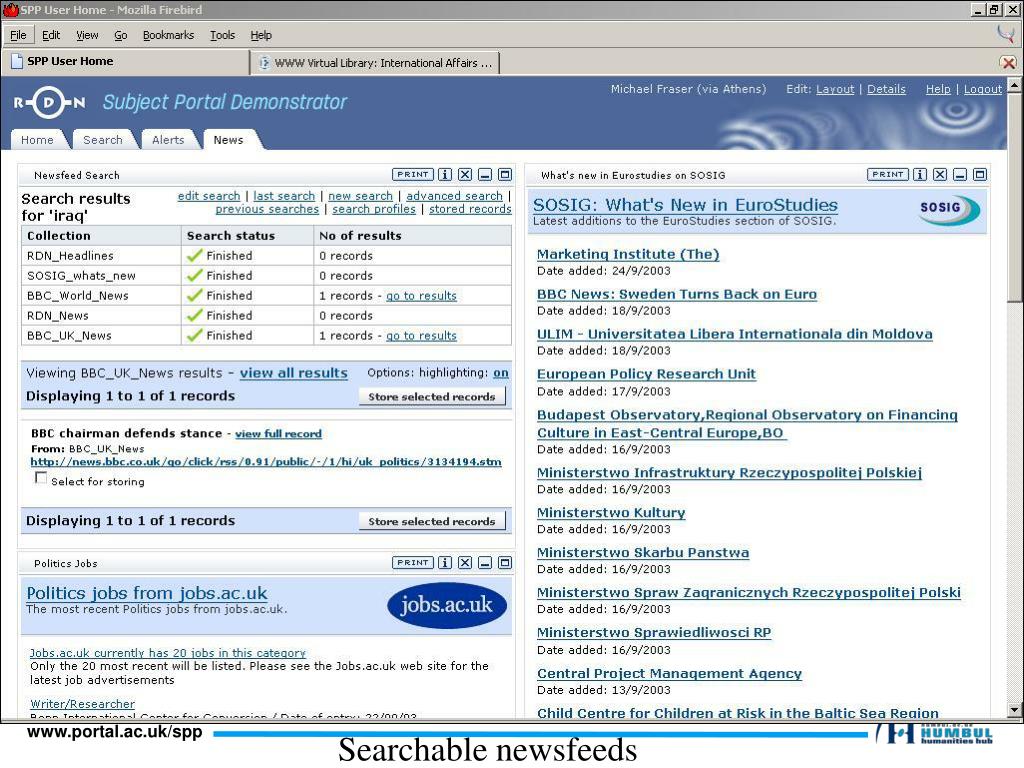The image size is (1024, 768).
Task: Print the Politics Jobs panel
Action: coord(412,562)
